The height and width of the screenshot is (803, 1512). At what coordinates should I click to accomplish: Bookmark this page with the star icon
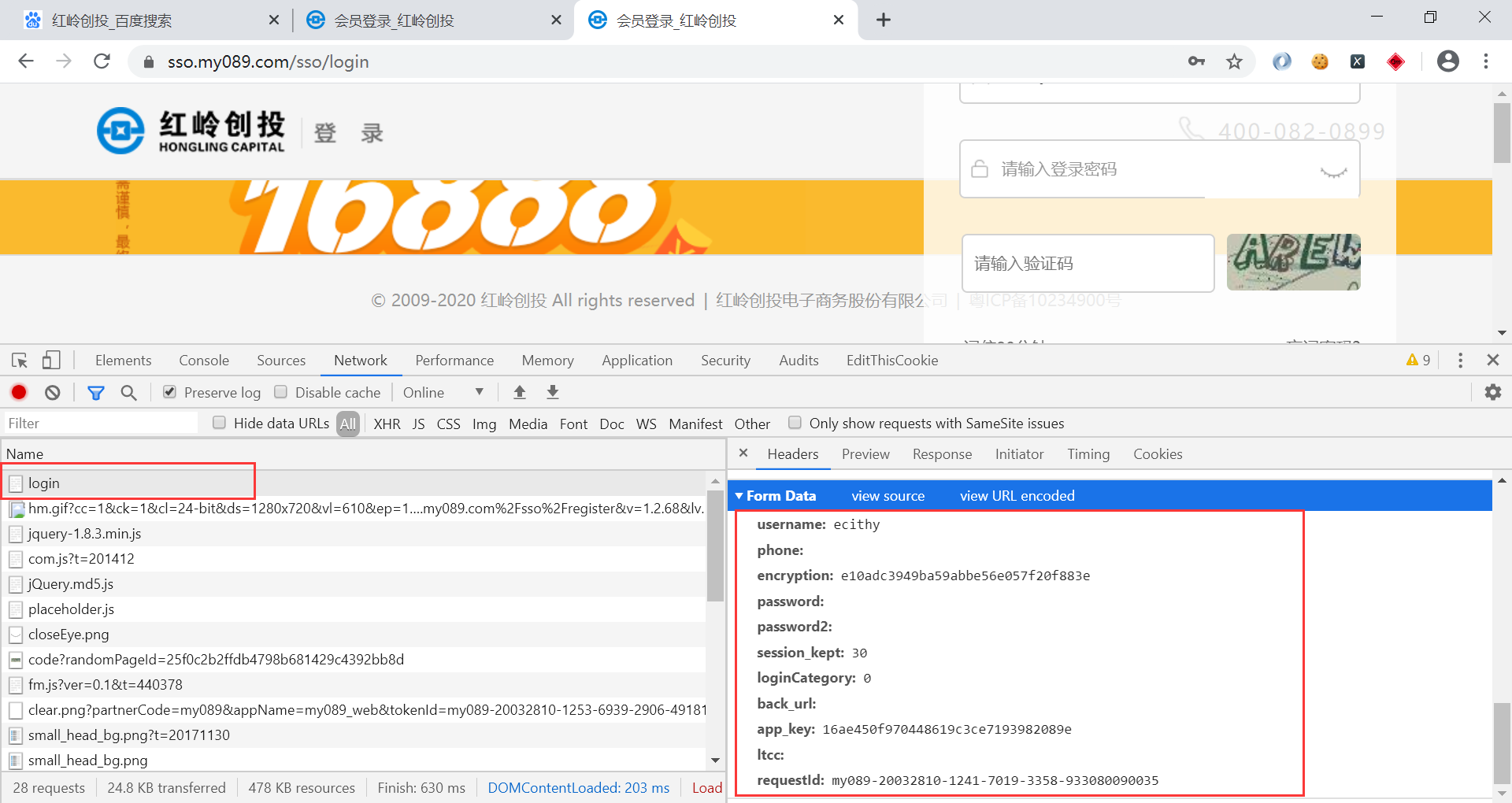tap(1234, 61)
